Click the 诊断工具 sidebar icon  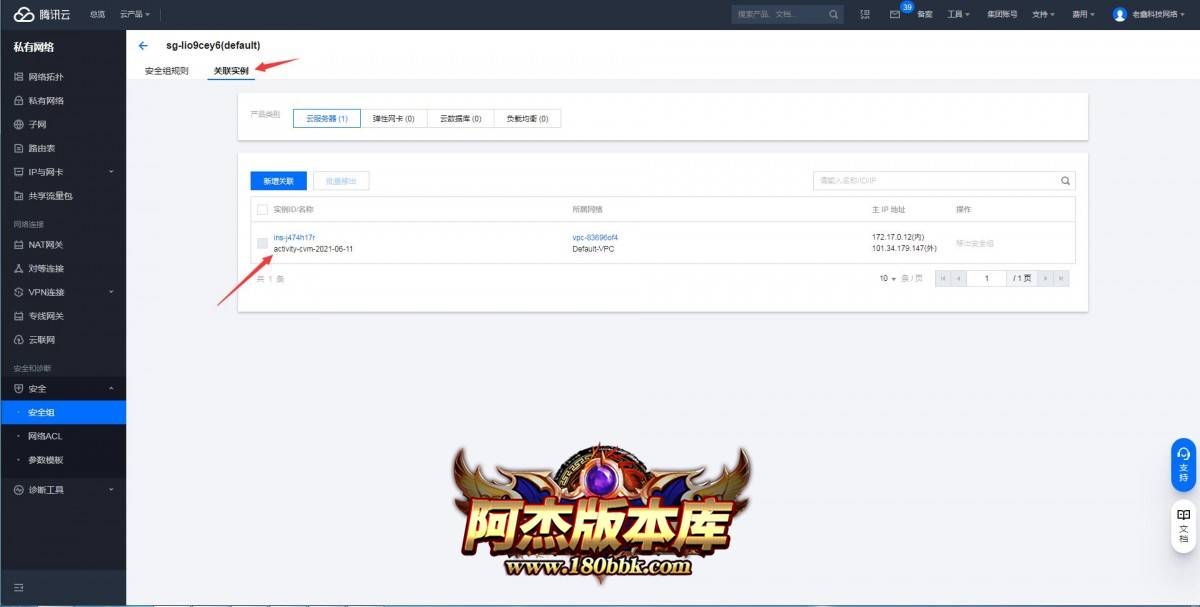[18, 490]
